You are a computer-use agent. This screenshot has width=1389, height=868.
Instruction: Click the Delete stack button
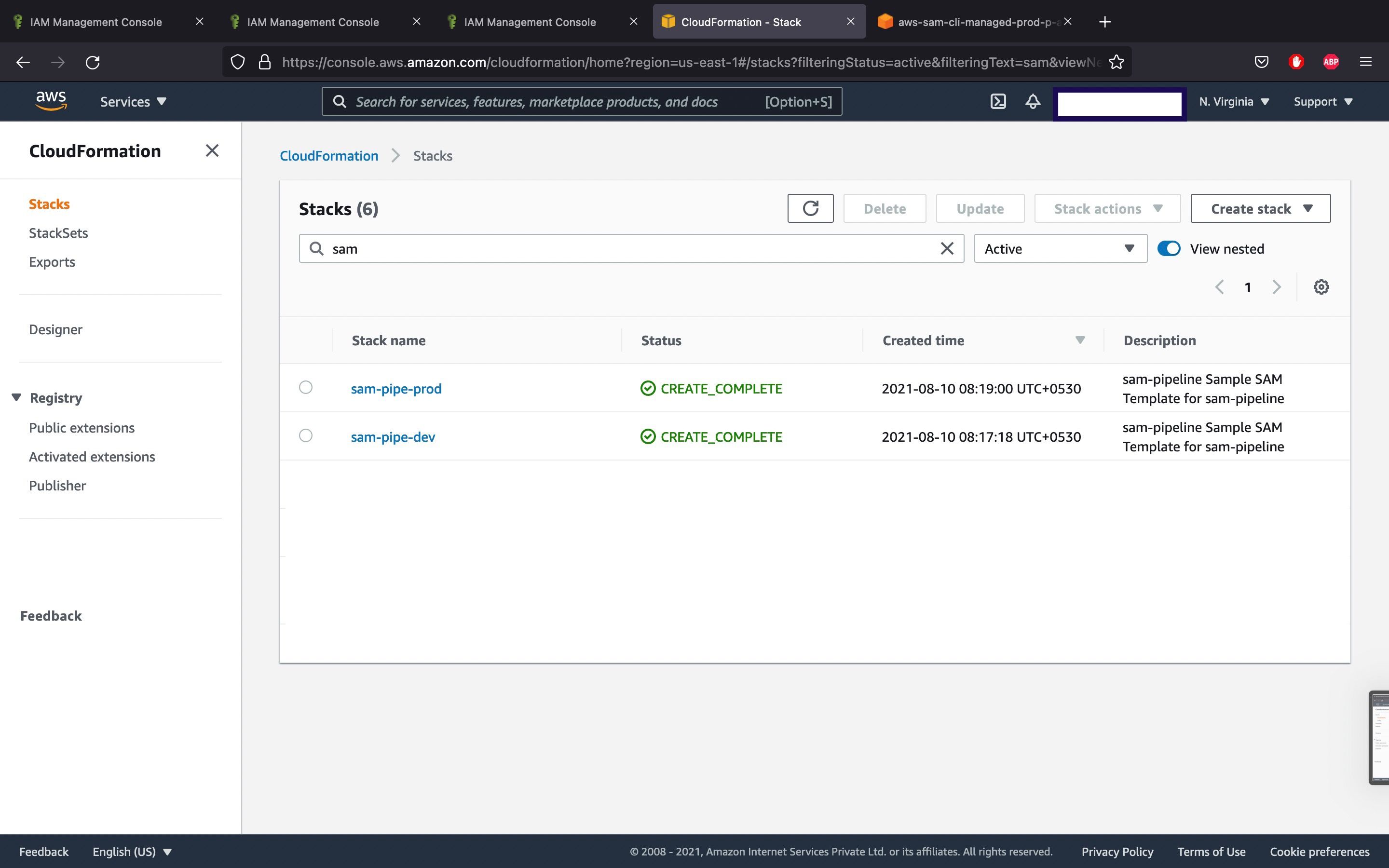click(885, 208)
